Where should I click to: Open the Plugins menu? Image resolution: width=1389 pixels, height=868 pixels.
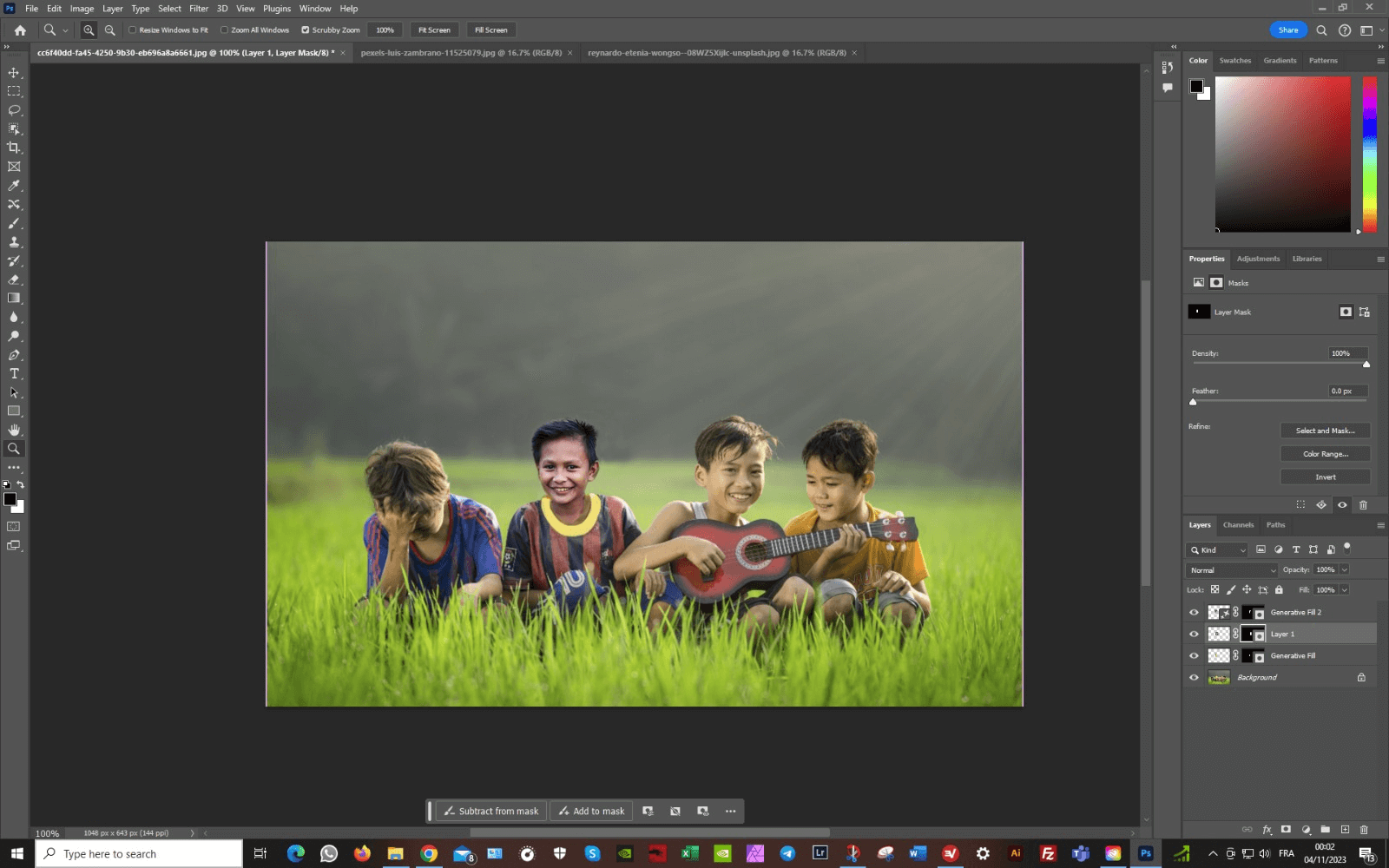[277, 9]
